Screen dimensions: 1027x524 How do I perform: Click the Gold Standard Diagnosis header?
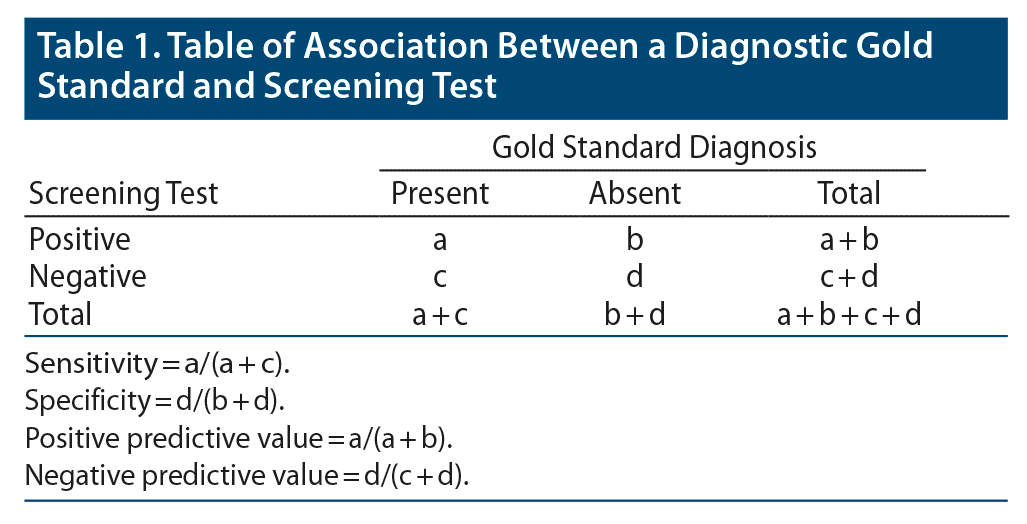pyautogui.click(x=654, y=148)
